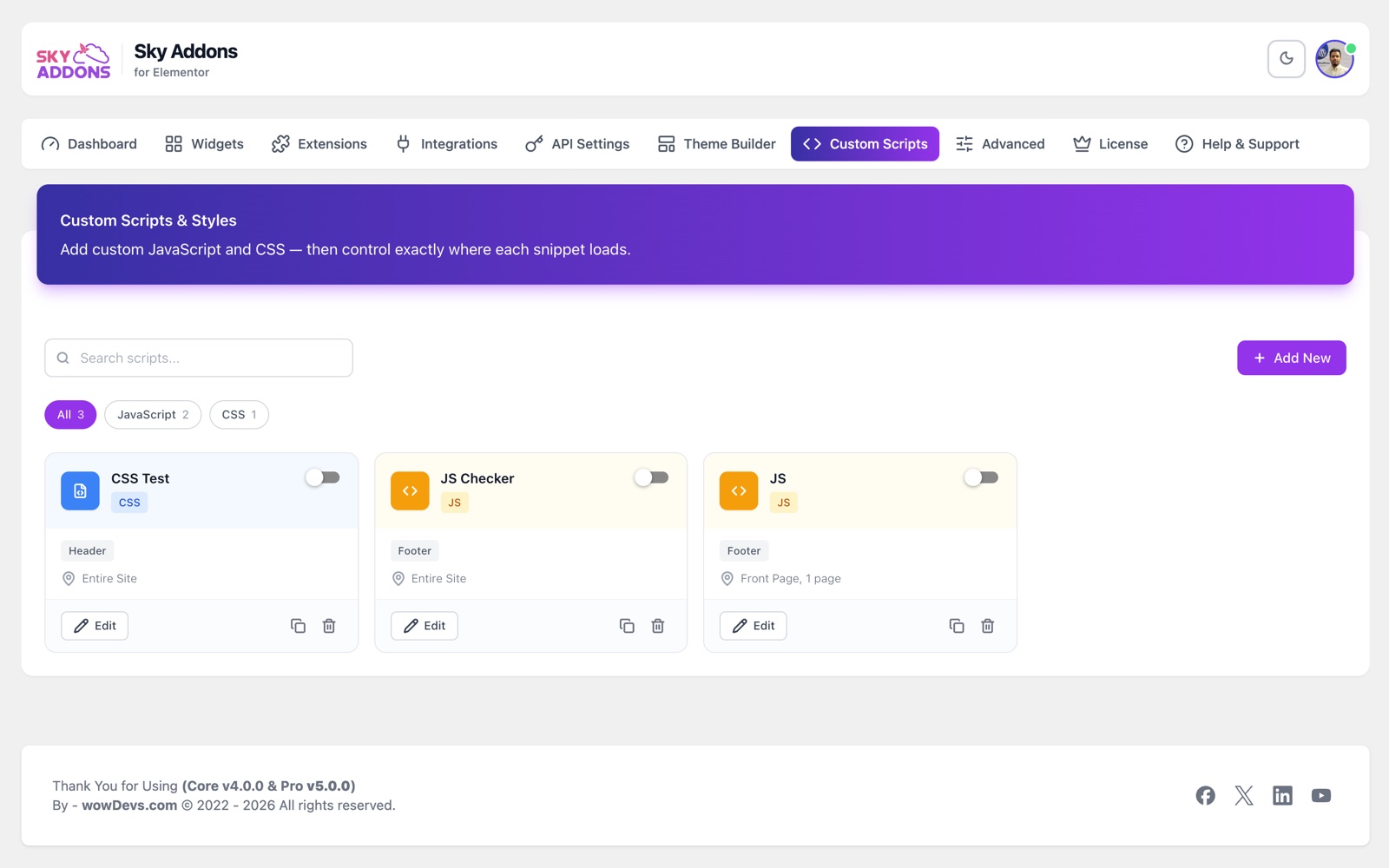Viewport: 1389px width, 868px height.
Task: Click the search magnifier icon
Action: pos(63,358)
